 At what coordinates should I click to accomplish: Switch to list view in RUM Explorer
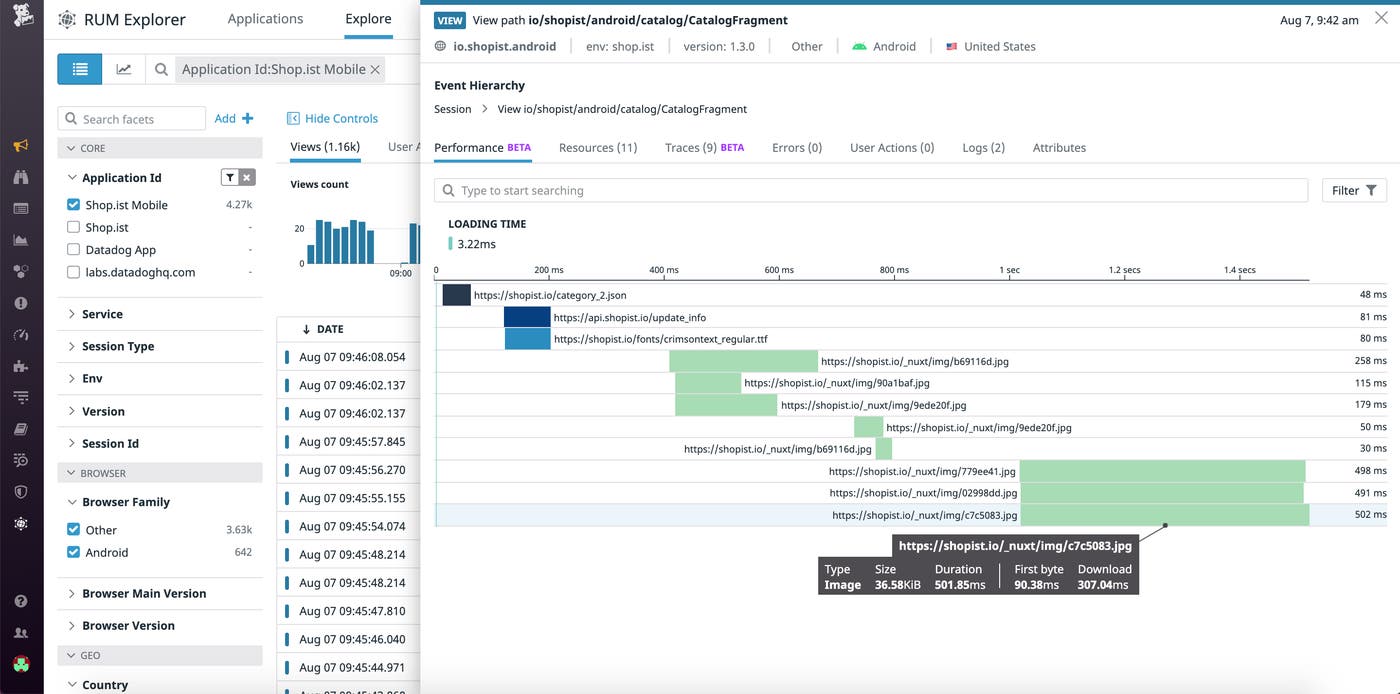click(80, 69)
